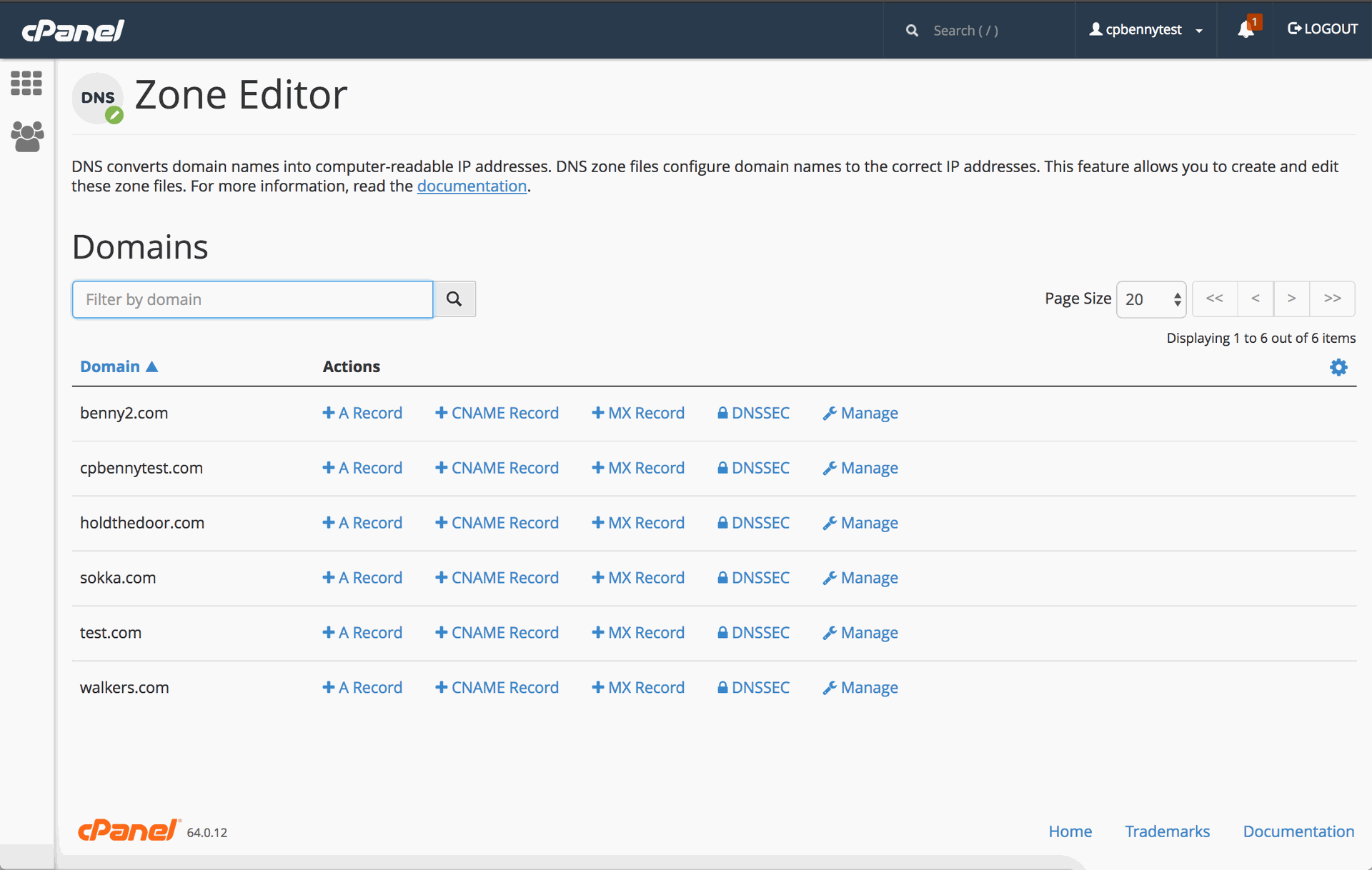Open the documentation link in description
1372x870 pixels.
tap(472, 186)
